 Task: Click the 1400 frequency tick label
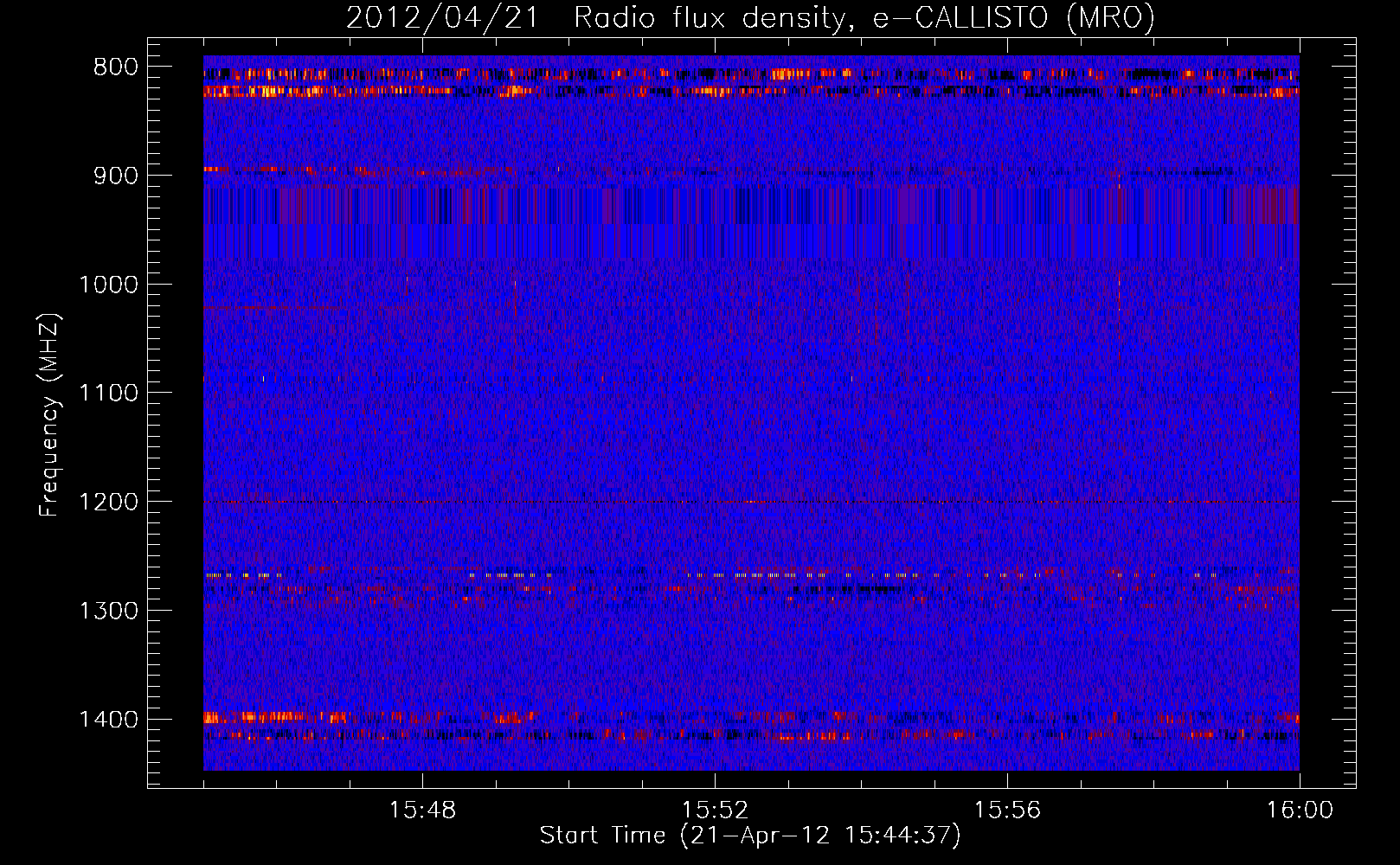(108, 720)
